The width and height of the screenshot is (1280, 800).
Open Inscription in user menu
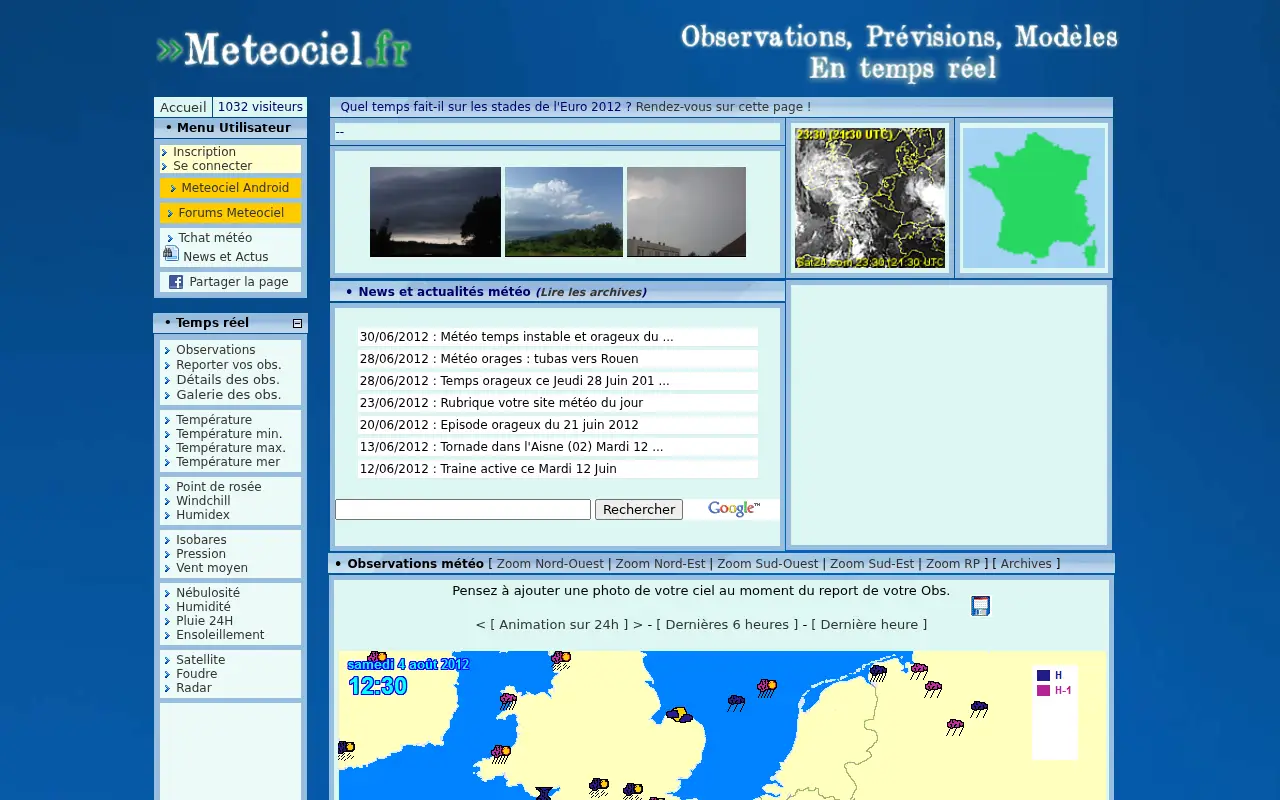click(x=204, y=152)
